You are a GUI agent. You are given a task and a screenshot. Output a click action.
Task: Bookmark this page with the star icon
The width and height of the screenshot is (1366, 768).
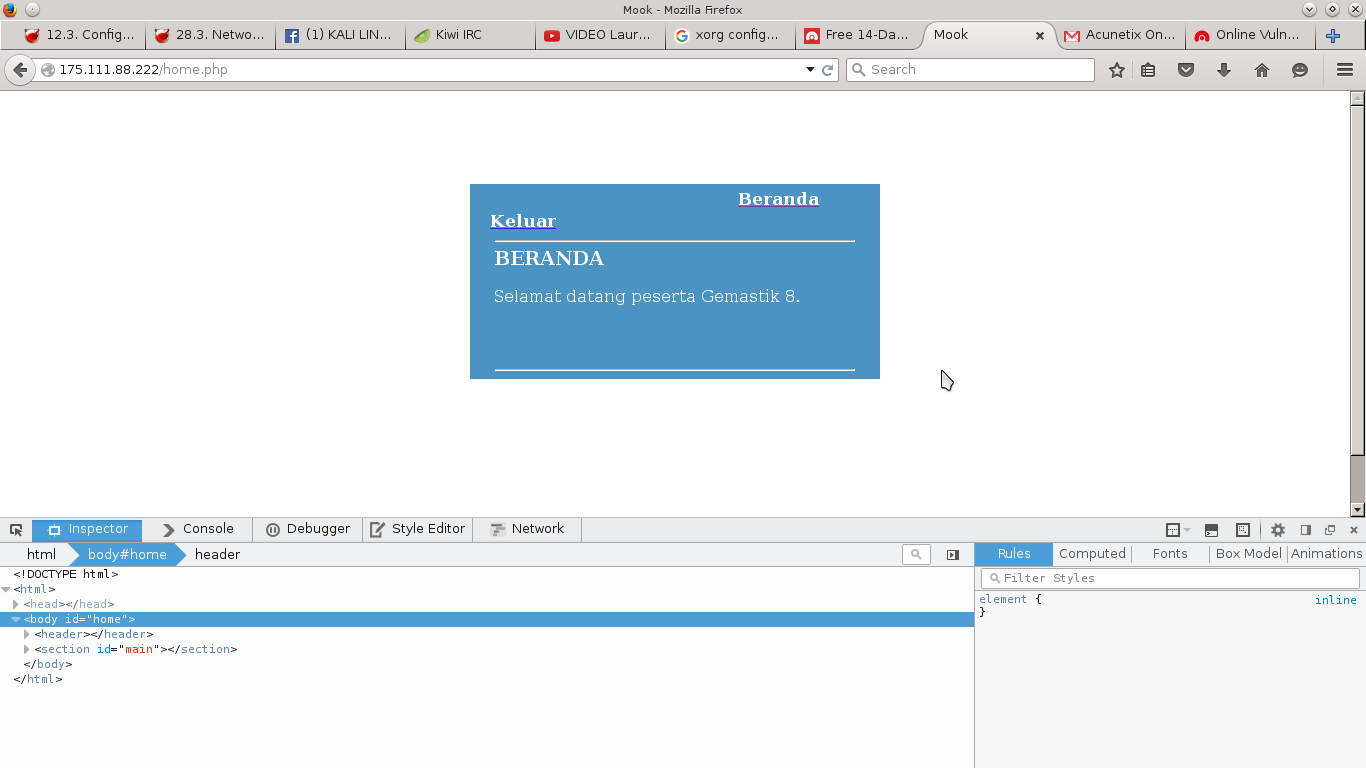click(1117, 70)
